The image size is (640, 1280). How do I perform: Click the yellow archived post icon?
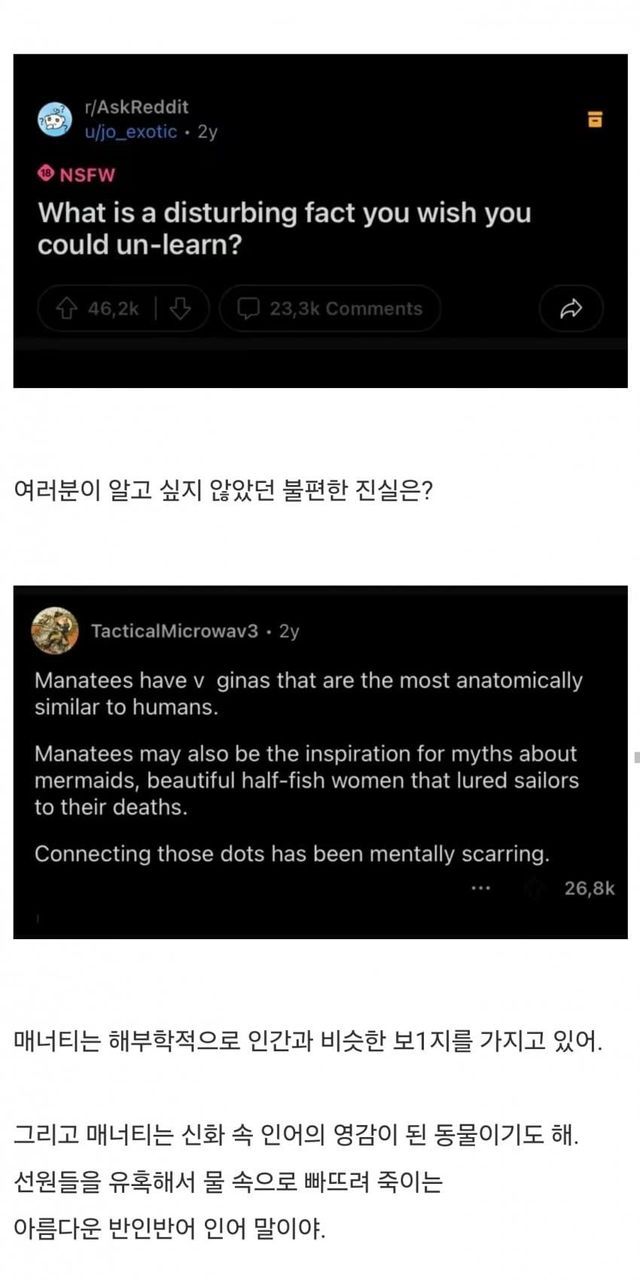(595, 120)
